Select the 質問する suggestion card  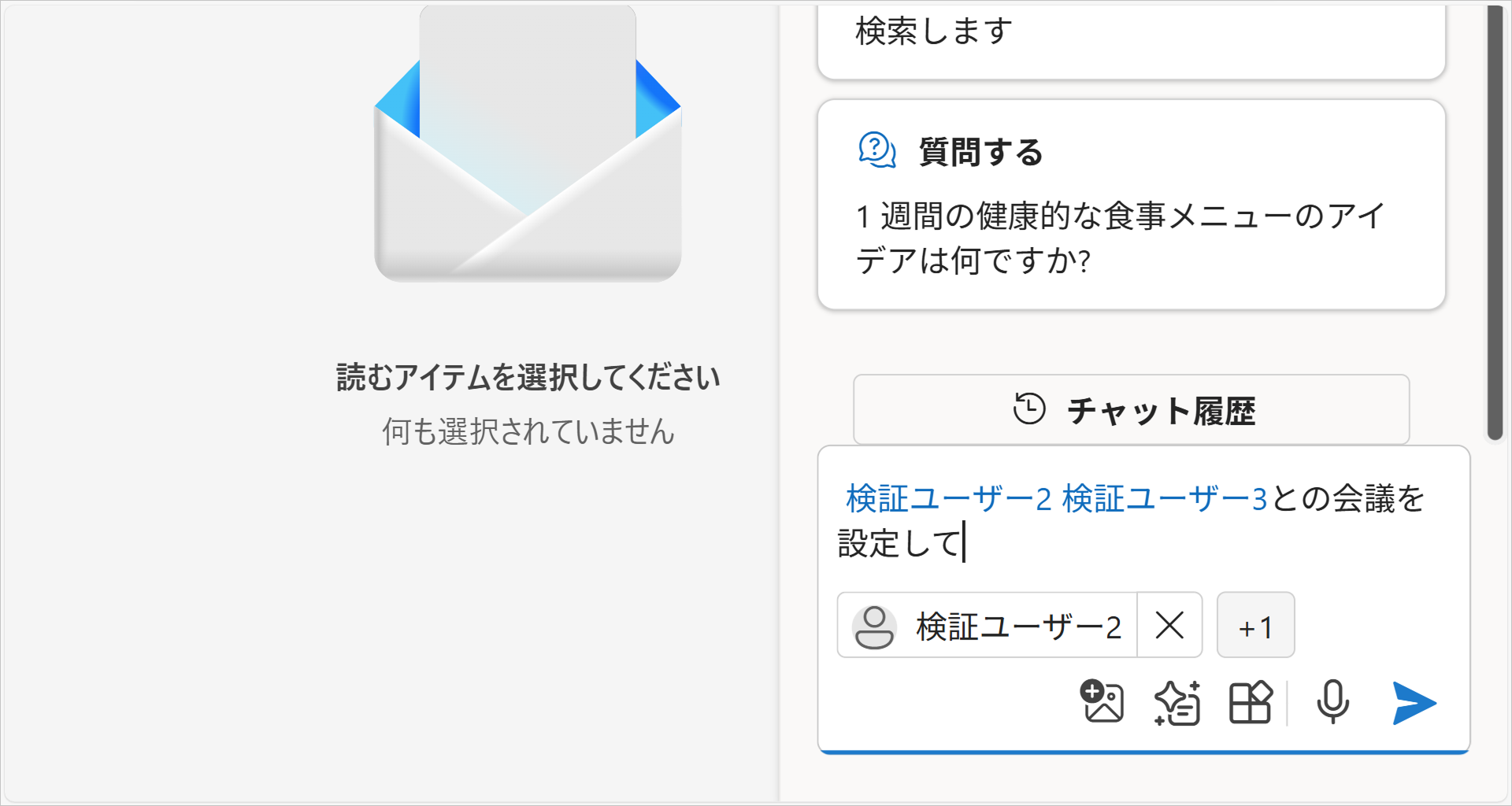click(1131, 205)
